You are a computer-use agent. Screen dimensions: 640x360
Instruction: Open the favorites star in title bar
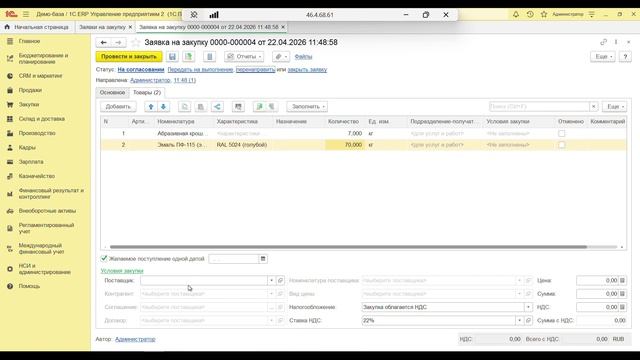[x=544, y=14]
